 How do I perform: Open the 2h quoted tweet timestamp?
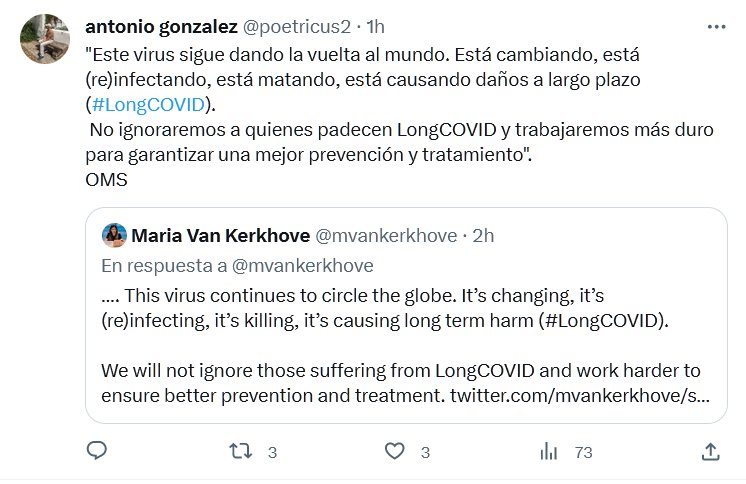482,237
